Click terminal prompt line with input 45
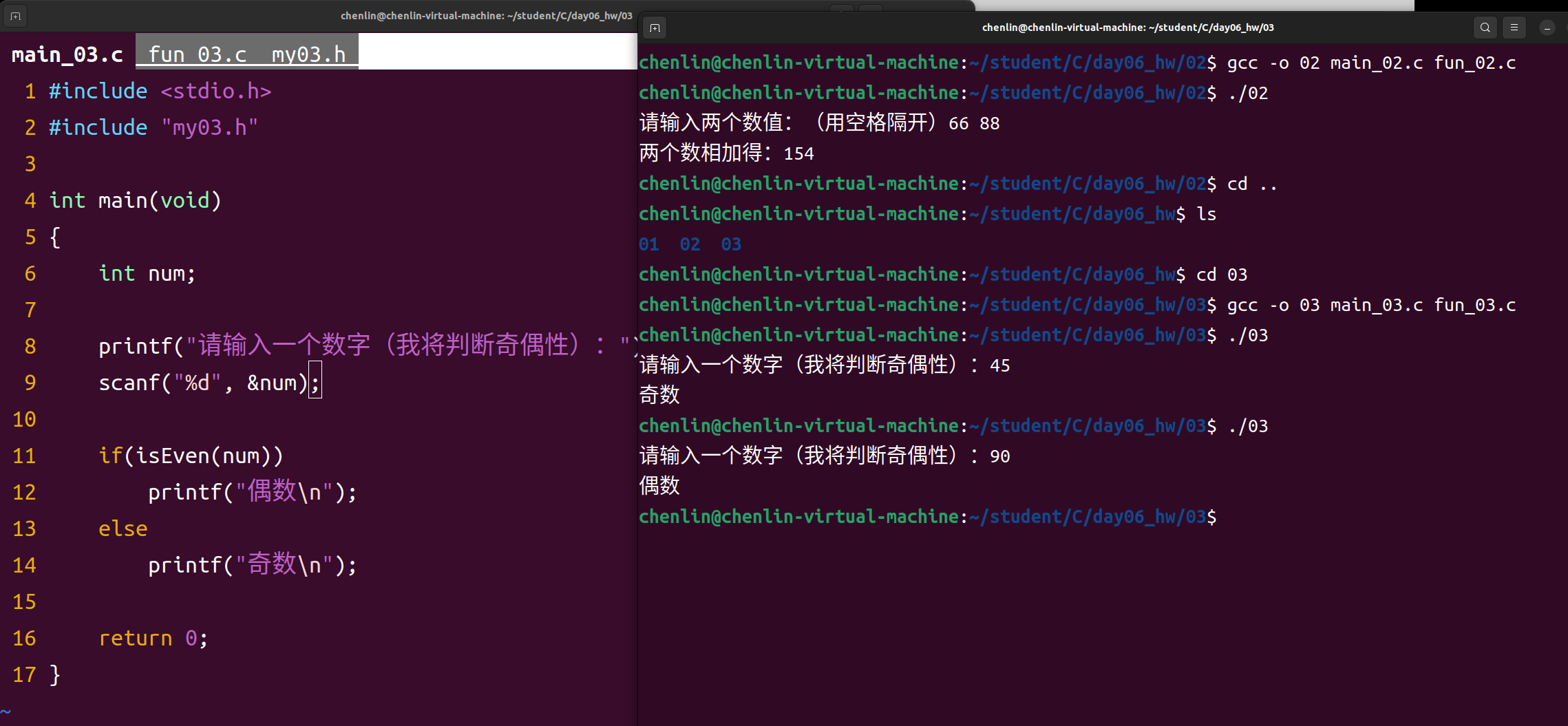Viewport: 1568px width, 726px height. coord(825,365)
